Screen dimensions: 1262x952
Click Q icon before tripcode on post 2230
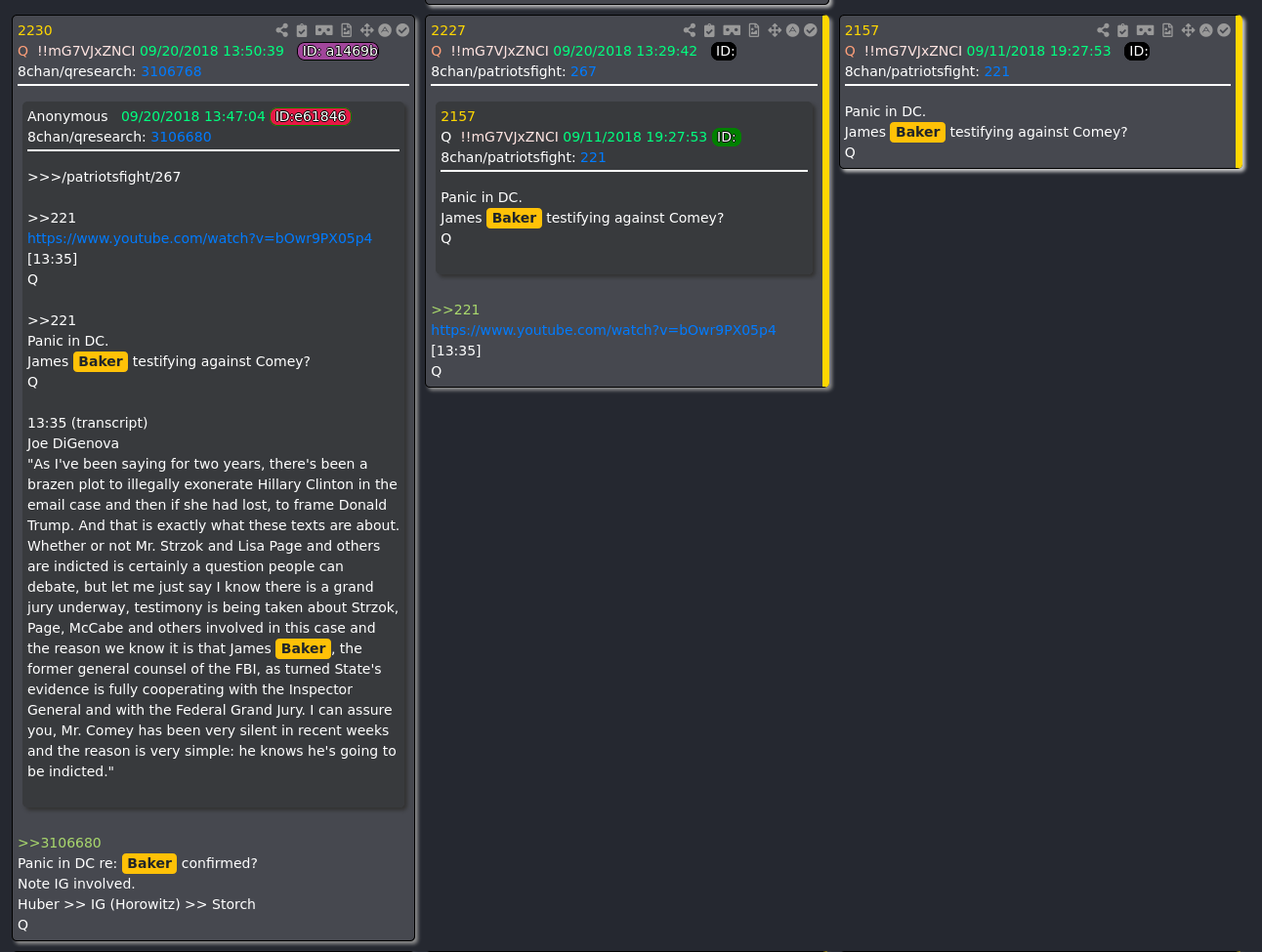coord(23,51)
